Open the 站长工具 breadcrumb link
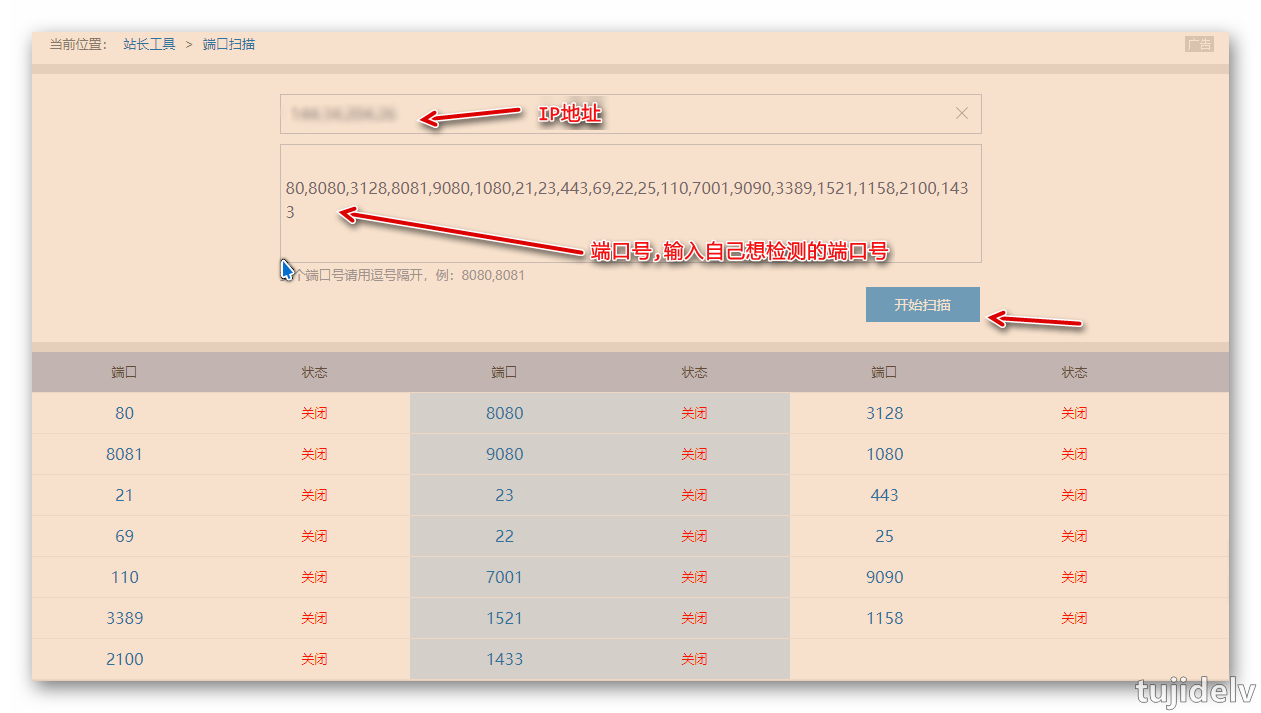The width and height of the screenshot is (1261, 713). (149, 44)
